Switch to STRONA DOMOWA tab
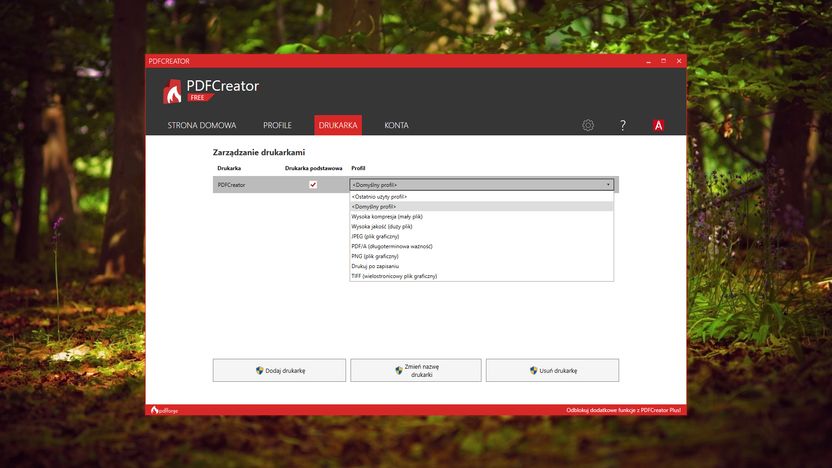 [x=202, y=125]
